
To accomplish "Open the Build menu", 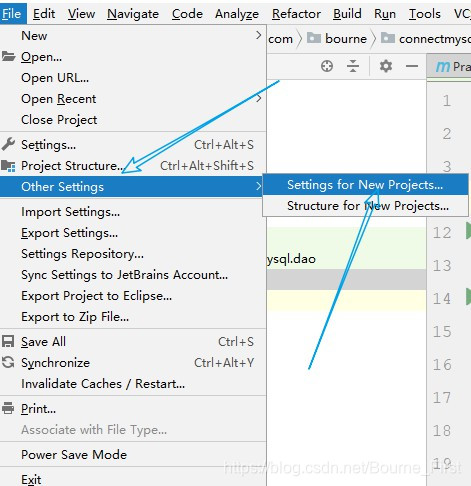I will click(347, 14).
